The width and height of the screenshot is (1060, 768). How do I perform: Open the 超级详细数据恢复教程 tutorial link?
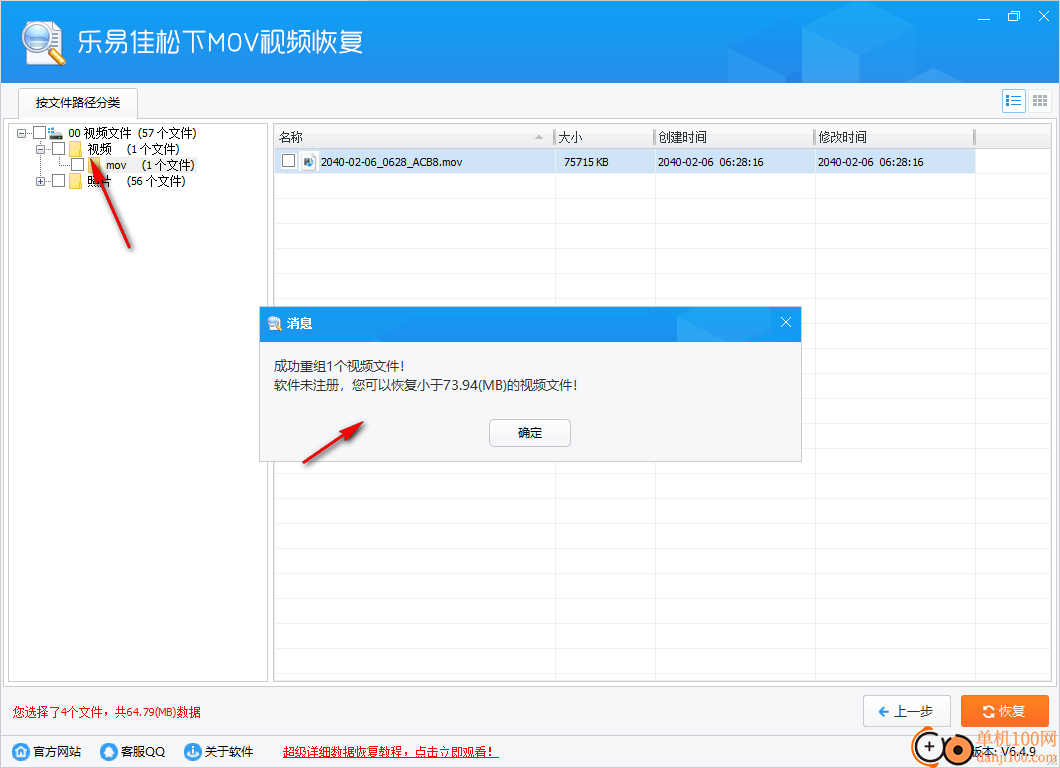[390, 752]
